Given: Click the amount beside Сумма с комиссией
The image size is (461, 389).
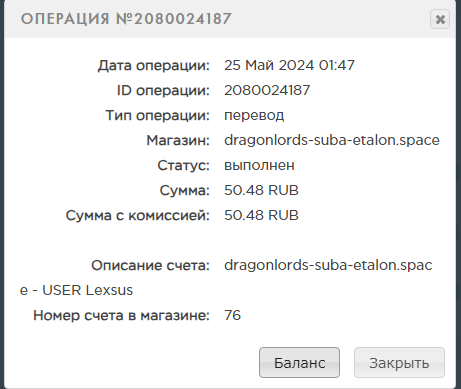Looking at the screenshot, I should [x=261, y=215].
